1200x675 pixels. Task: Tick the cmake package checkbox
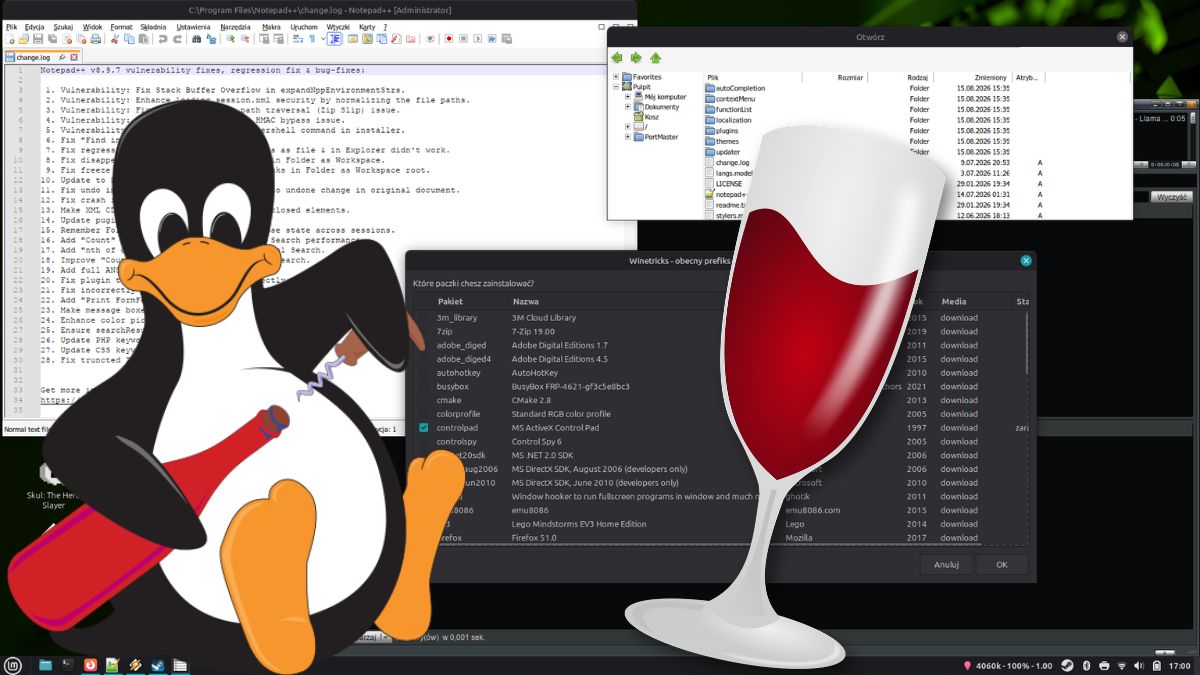click(x=424, y=400)
